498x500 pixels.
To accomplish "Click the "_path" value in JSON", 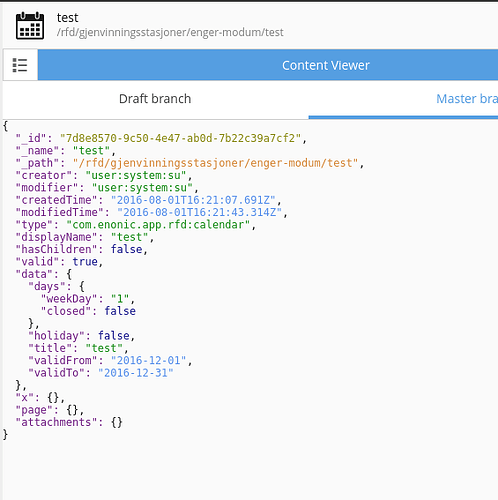I will [x=215, y=163].
